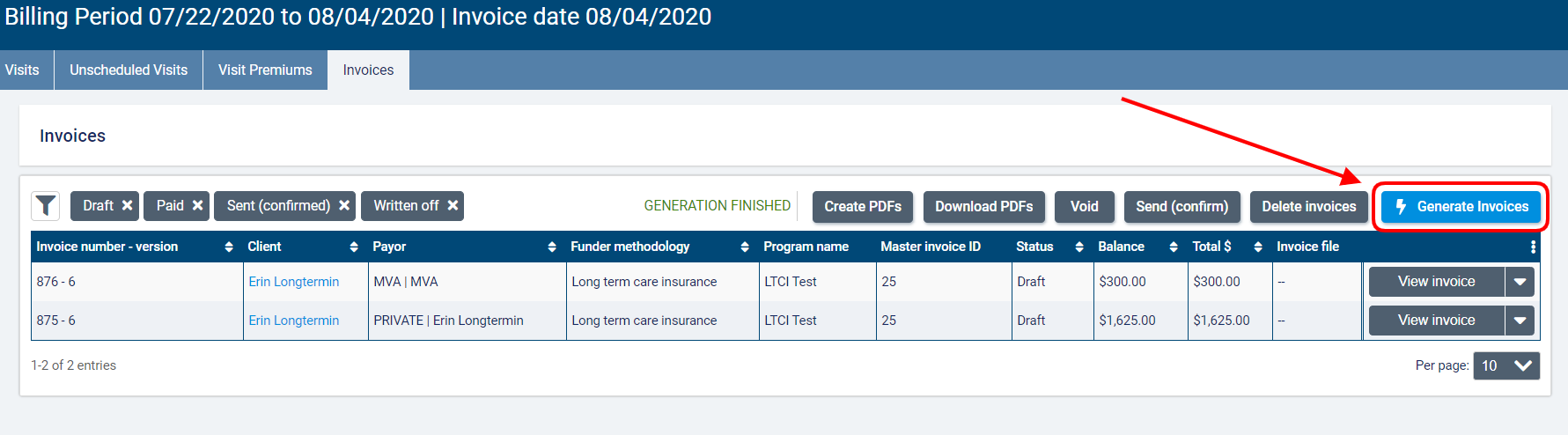1568x435 pixels.
Task: Sort by Invoice number - version column
Action: click(229, 247)
